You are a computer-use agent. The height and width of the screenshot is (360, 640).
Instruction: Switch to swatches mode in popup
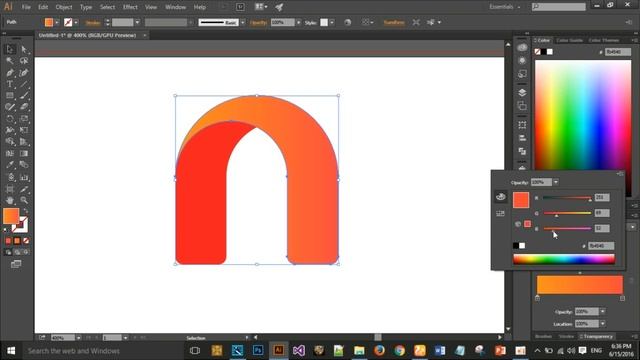pyautogui.click(x=500, y=213)
